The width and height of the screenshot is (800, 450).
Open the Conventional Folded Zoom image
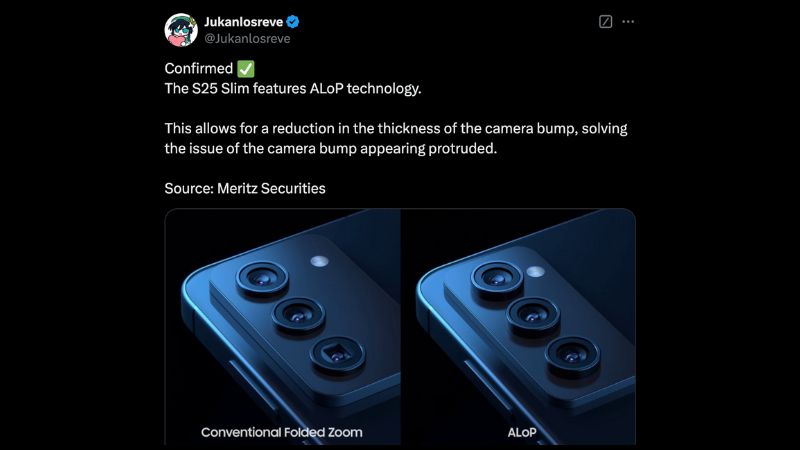[283, 327]
